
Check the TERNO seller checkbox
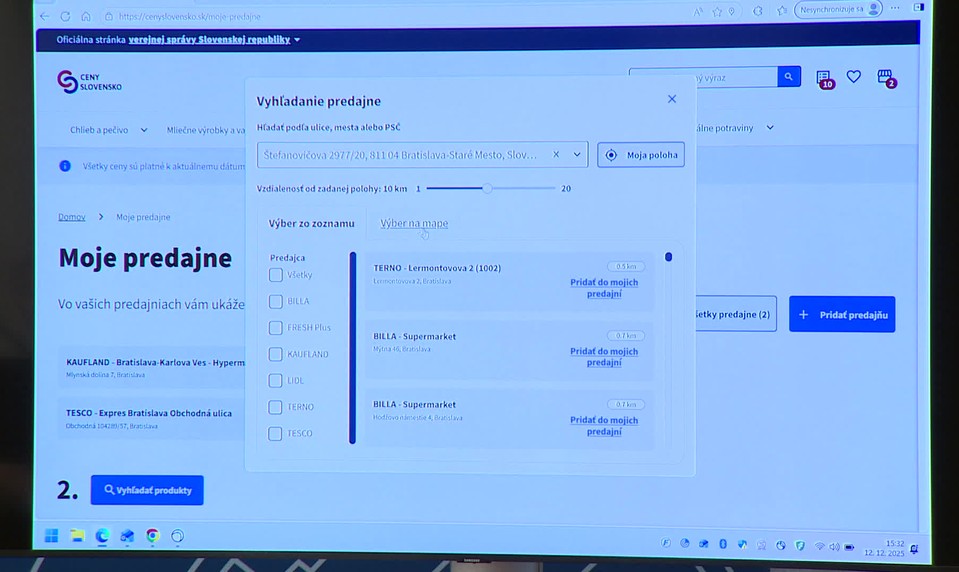(276, 407)
